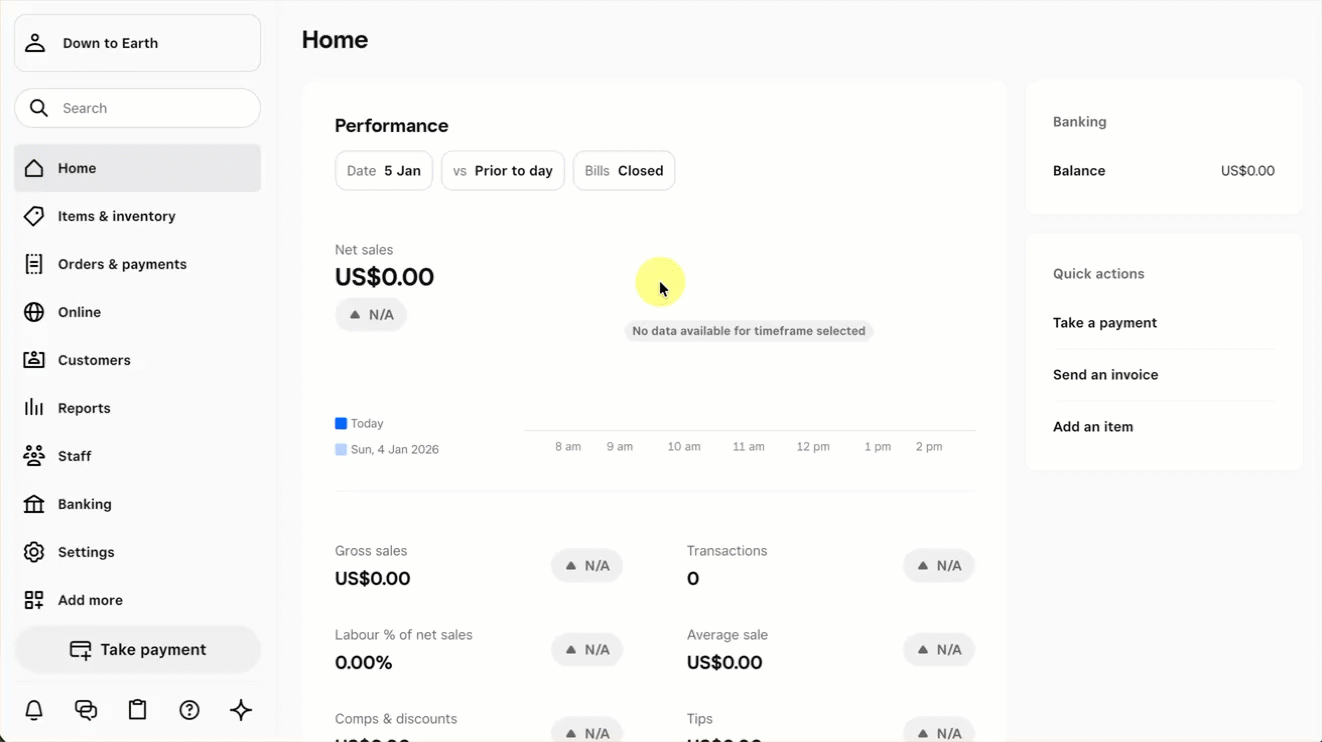
Task: Click the sparkle AI assistant icon
Action: [x=241, y=710]
